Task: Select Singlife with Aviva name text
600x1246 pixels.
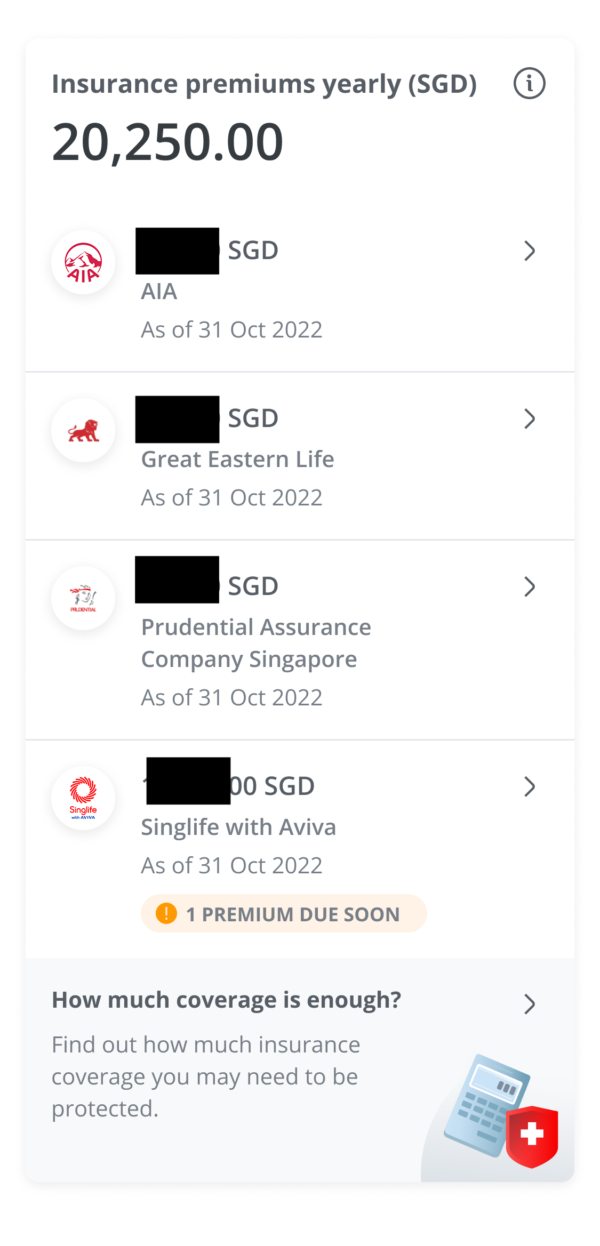Action: pos(238,827)
